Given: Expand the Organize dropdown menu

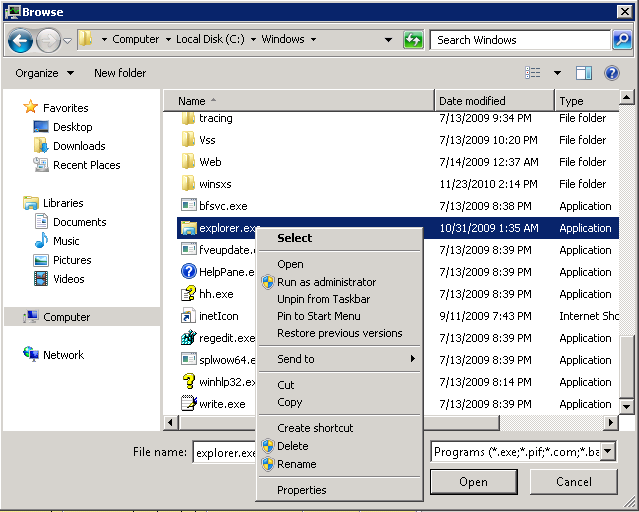Looking at the screenshot, I should (44, 73).
